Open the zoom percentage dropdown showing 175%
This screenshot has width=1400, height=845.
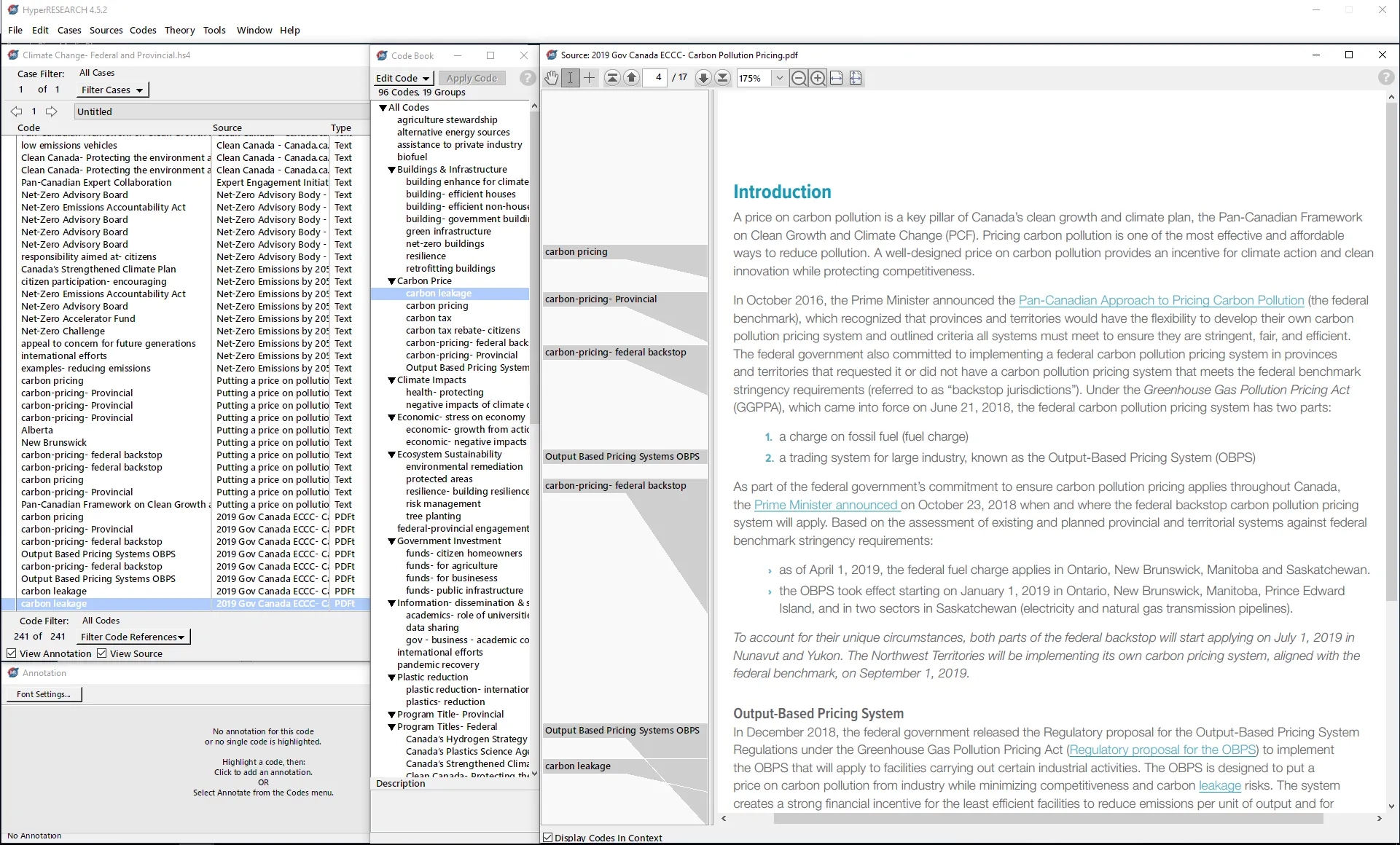pyautogui.click(x=781, y=78)
